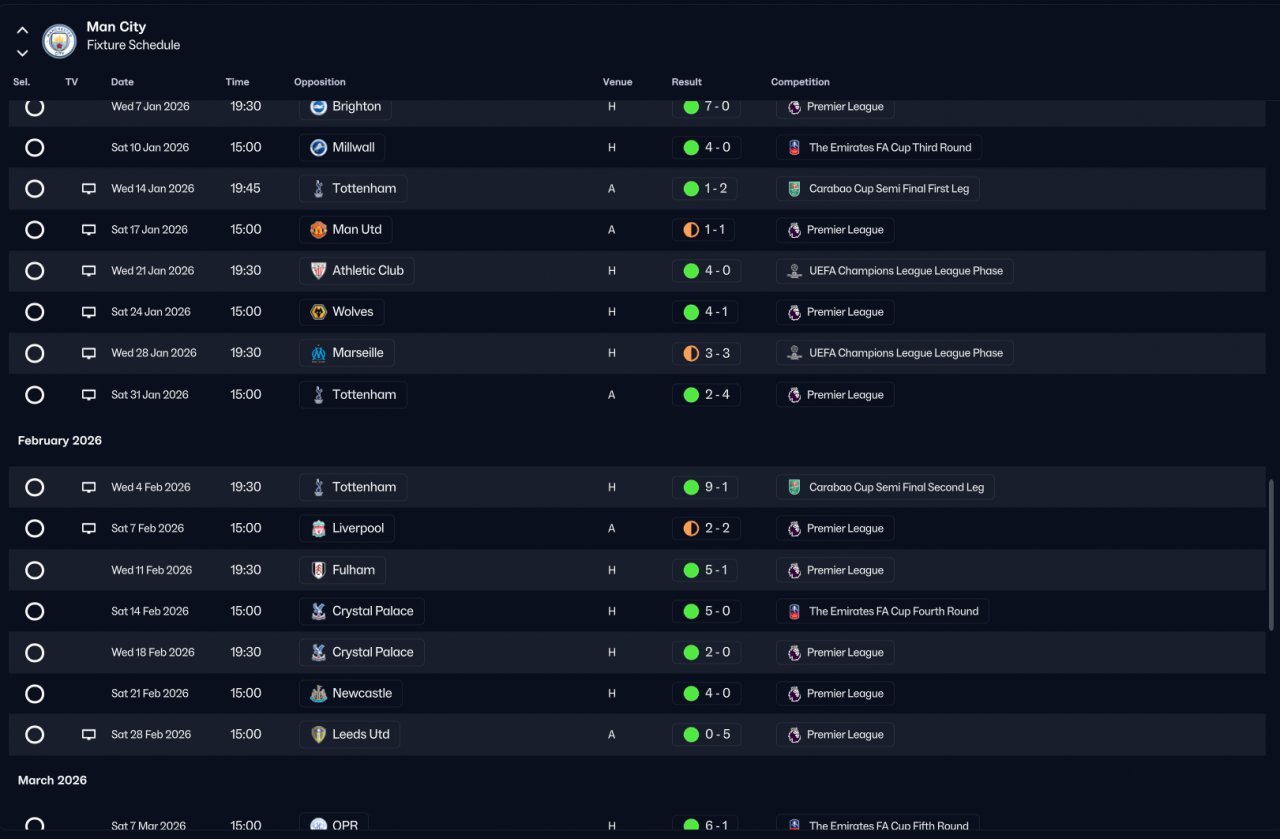Select the Millwall fixture radio circle
1280x839 pixels.
click(34, 148)
